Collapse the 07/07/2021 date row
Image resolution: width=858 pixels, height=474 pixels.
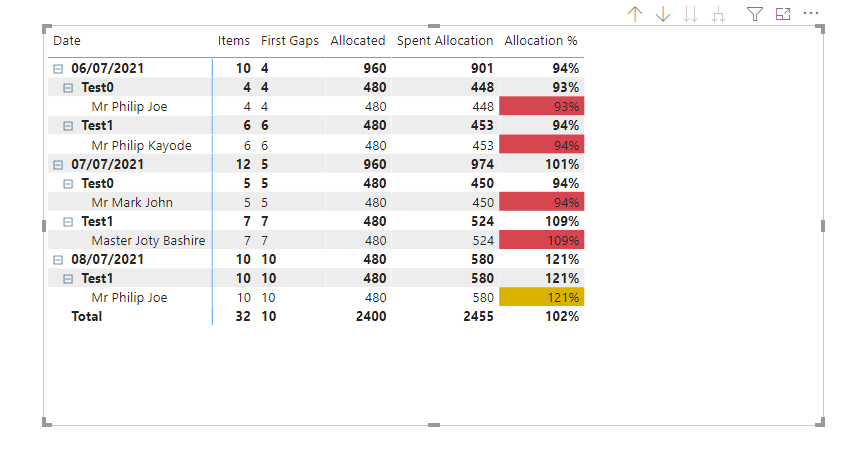[x=58, y=164]
